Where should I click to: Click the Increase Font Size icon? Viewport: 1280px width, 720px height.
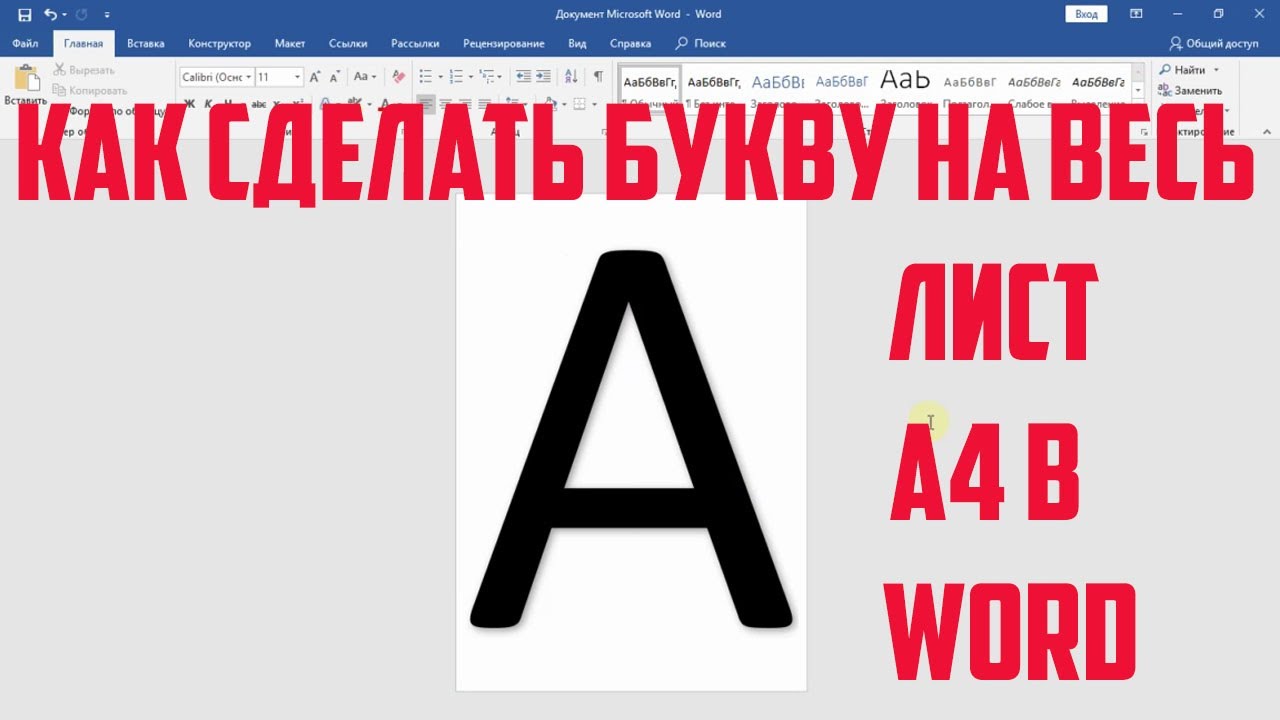pos(315,77)
